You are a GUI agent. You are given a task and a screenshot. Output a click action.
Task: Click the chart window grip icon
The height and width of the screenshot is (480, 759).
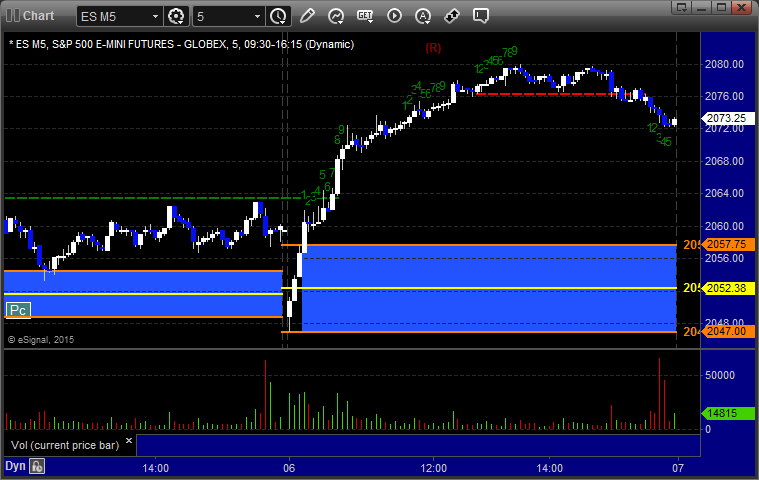point(13,15)
